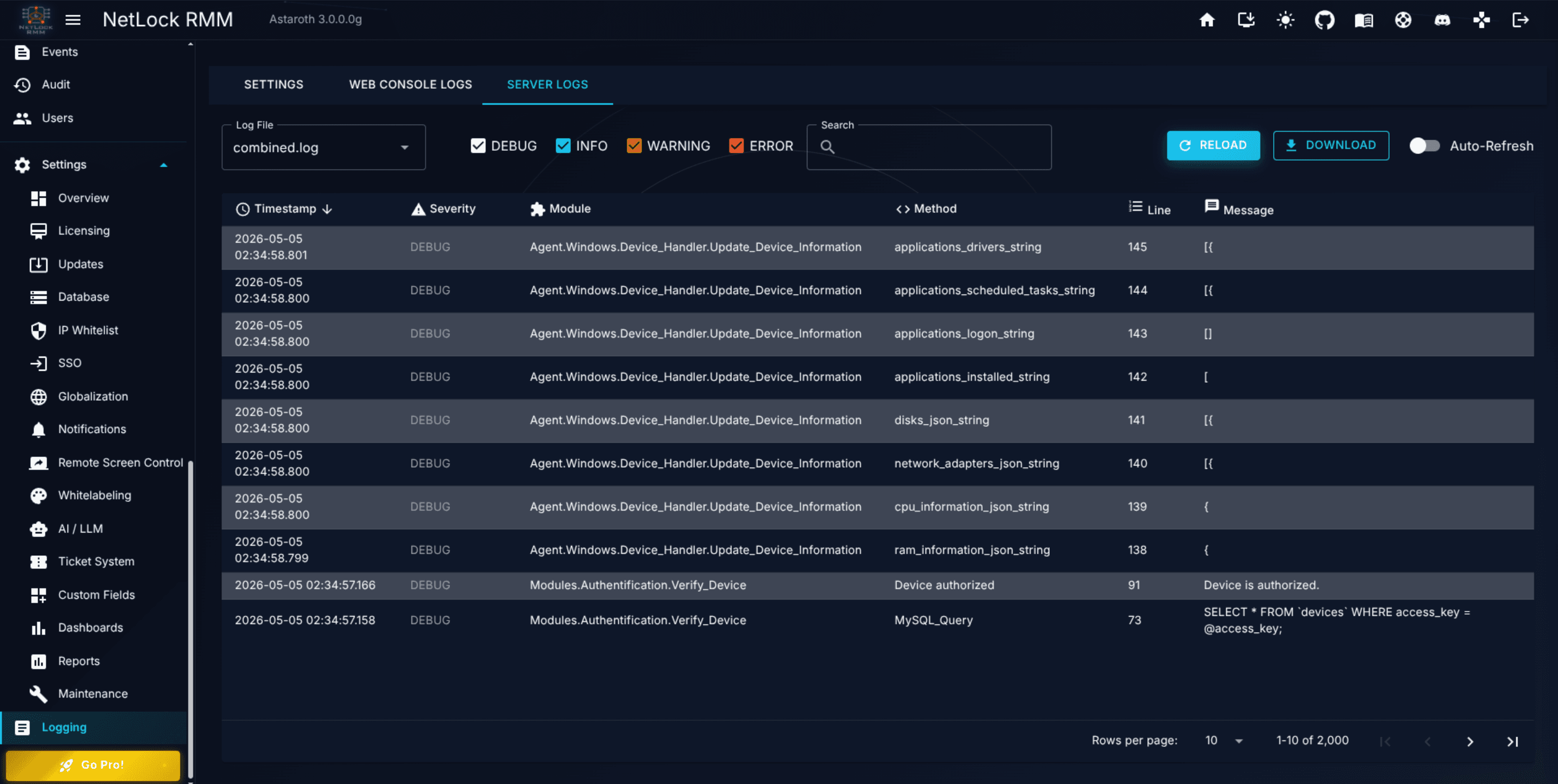Screen dimensions: 1558x784
Task: Open the Log File dropdown combined.log
Action: [324, 147]
